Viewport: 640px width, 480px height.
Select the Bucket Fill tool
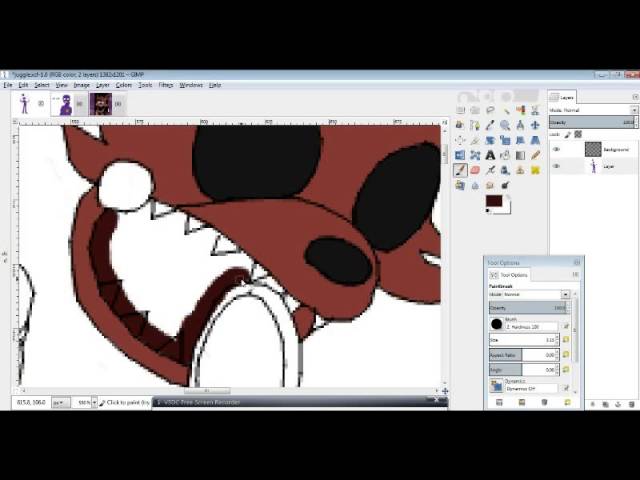505,156
